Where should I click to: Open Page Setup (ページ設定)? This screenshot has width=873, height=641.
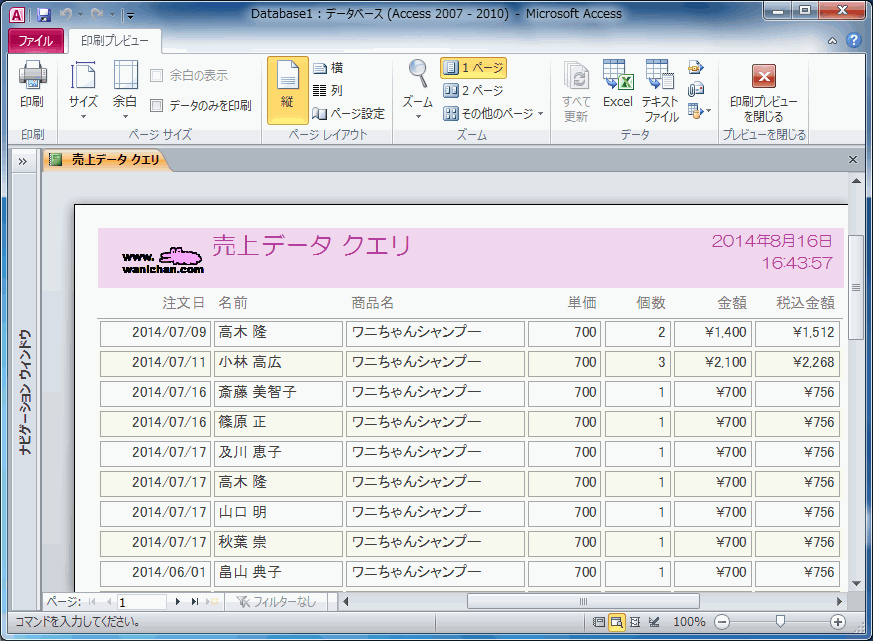[349, 114]
